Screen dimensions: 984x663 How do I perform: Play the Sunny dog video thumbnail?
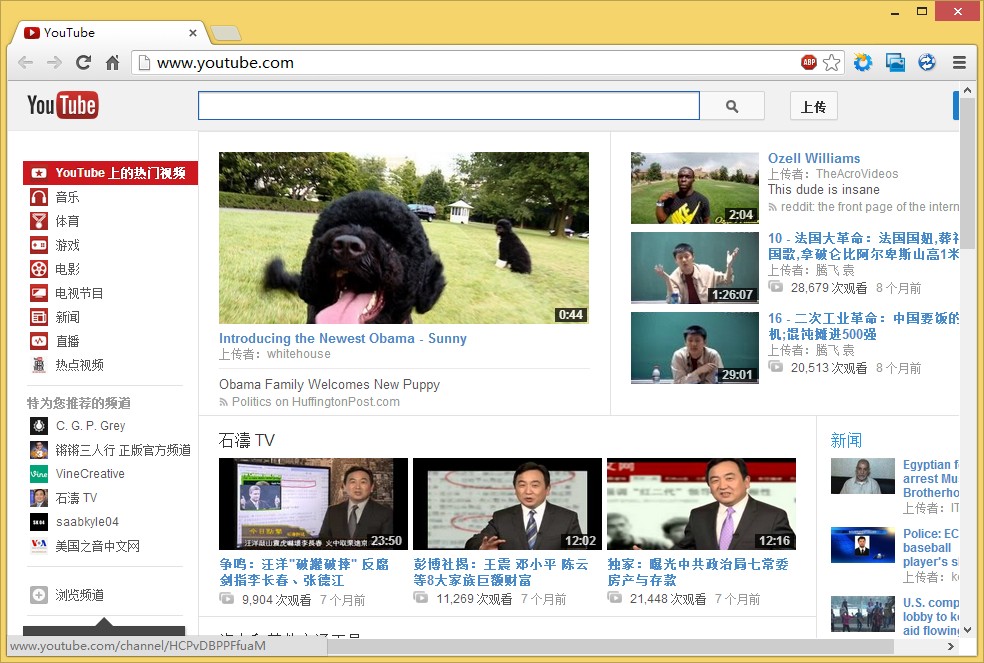coord(404,238)
